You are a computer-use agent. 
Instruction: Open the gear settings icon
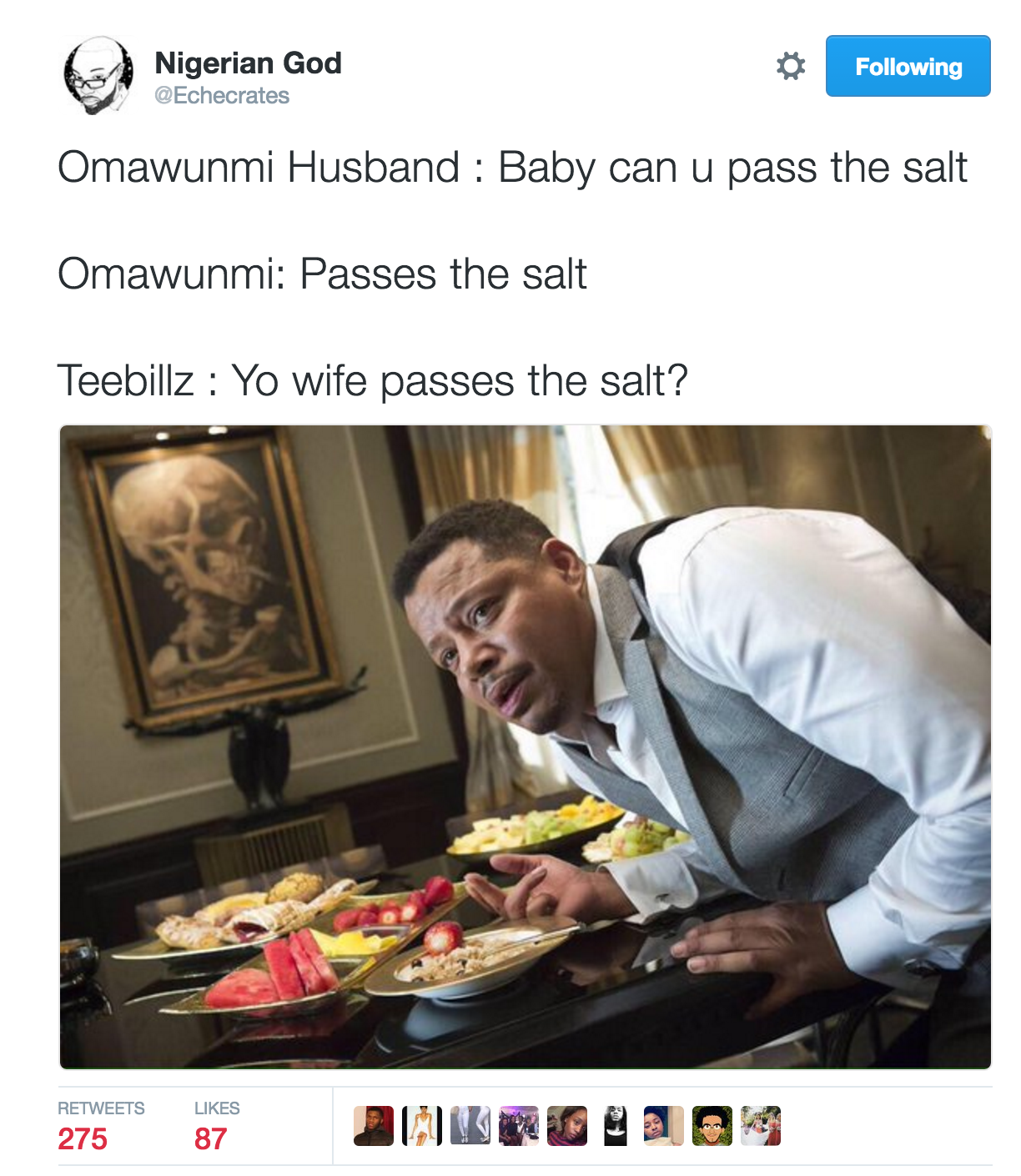point(790,66)
